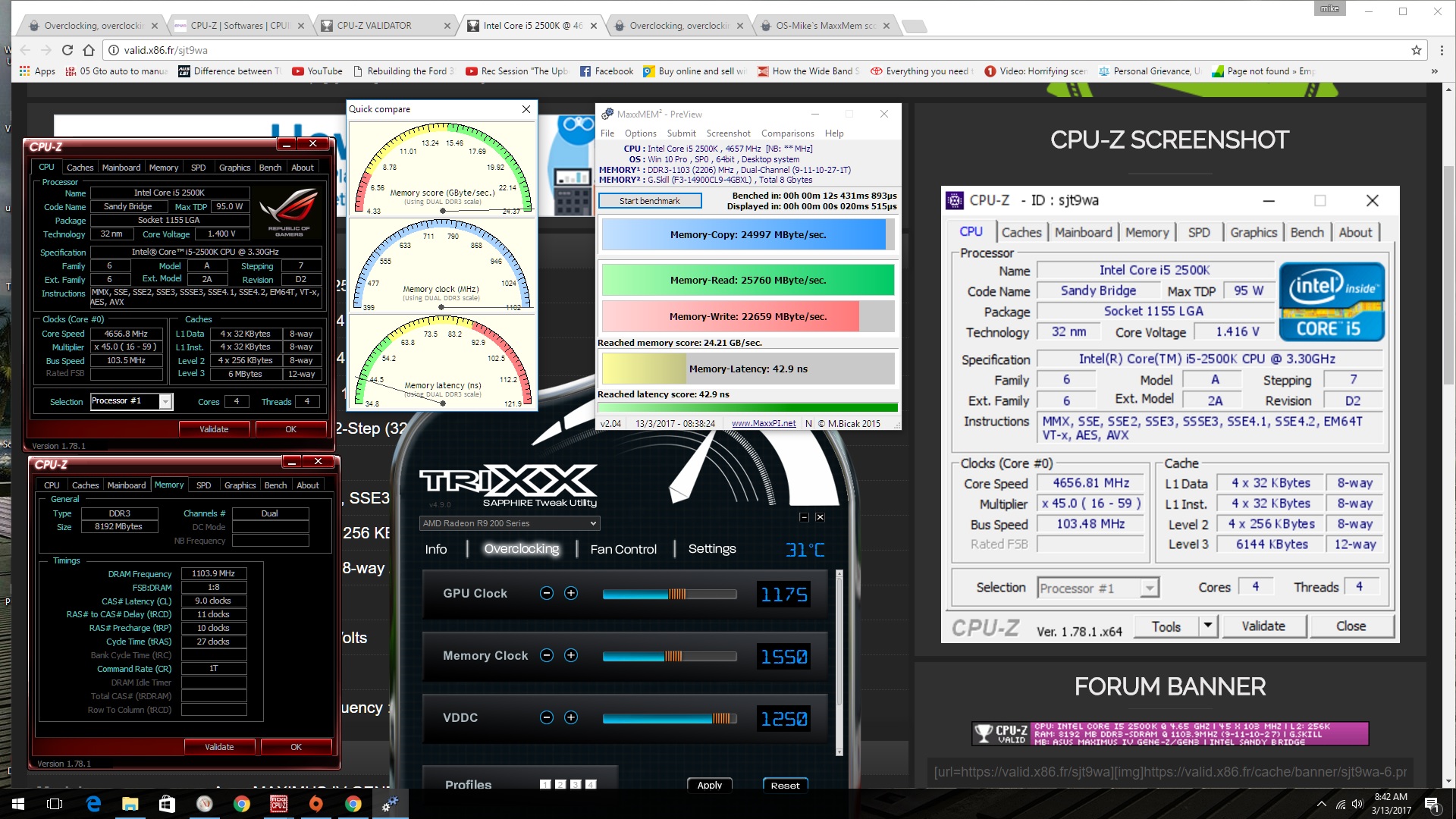The height and width of the screenshot is (819, 1456).
Task: Open Options menu in MaxxMEM
Action: click(641, 133)
